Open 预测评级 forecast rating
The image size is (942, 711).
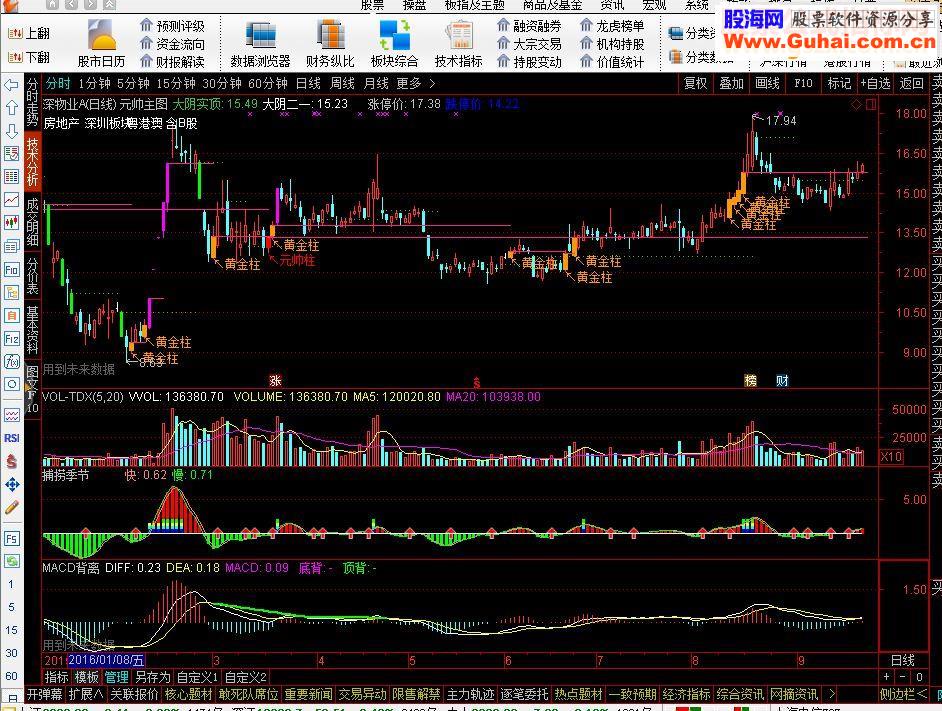click(172, 26)
